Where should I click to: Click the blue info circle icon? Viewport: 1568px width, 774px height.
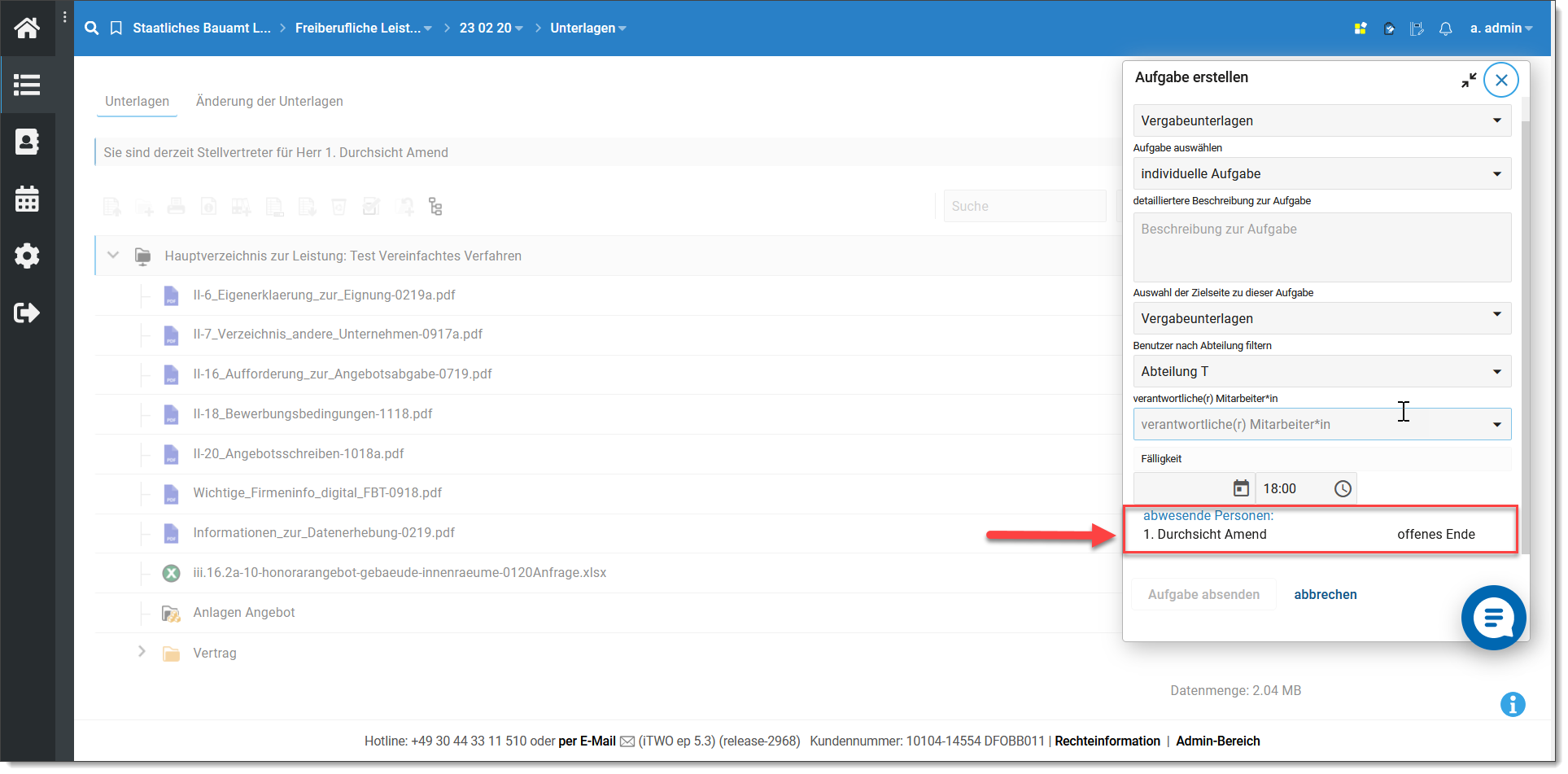(1513, 705)
